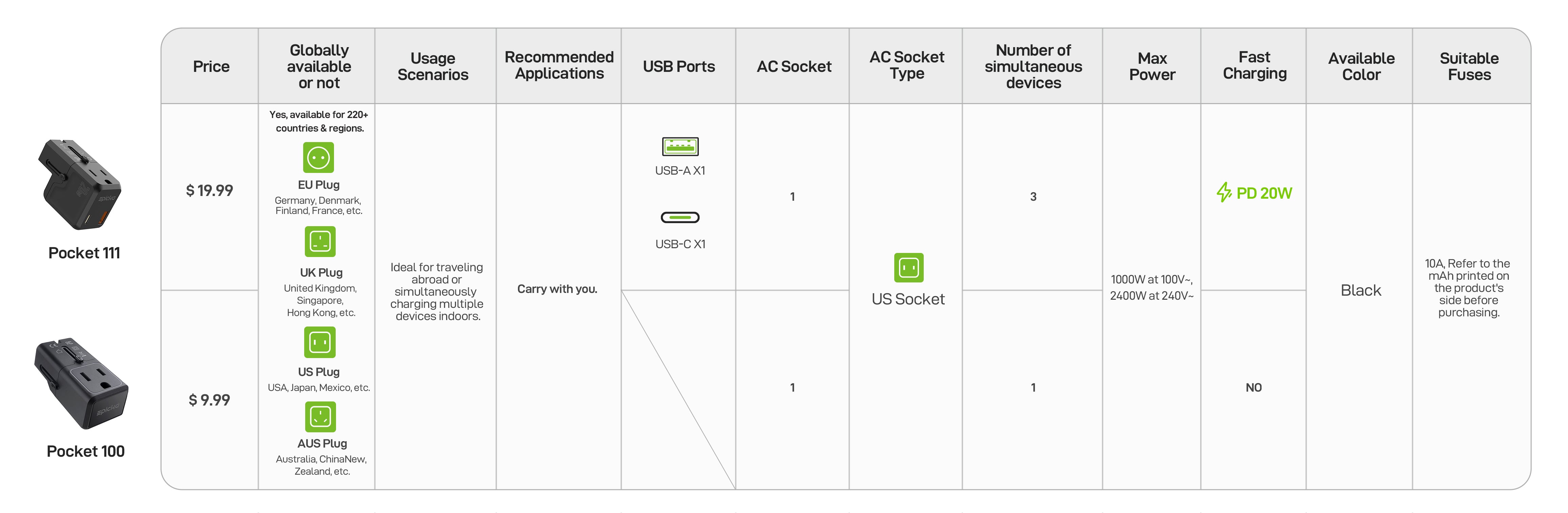Click the $ 9.99 price
The width and height of the screenshot is (1568, 513).
pos(209,400)
